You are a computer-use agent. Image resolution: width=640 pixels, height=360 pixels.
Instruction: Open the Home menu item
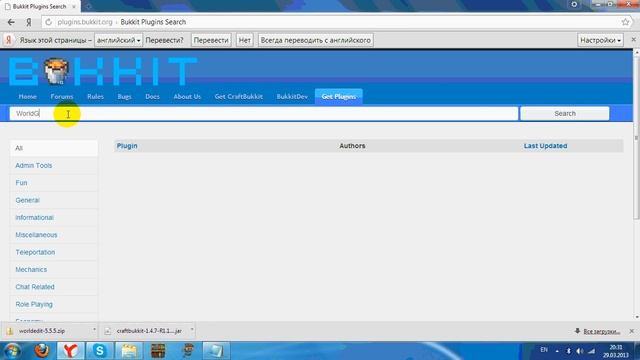(x=27, y=96)
